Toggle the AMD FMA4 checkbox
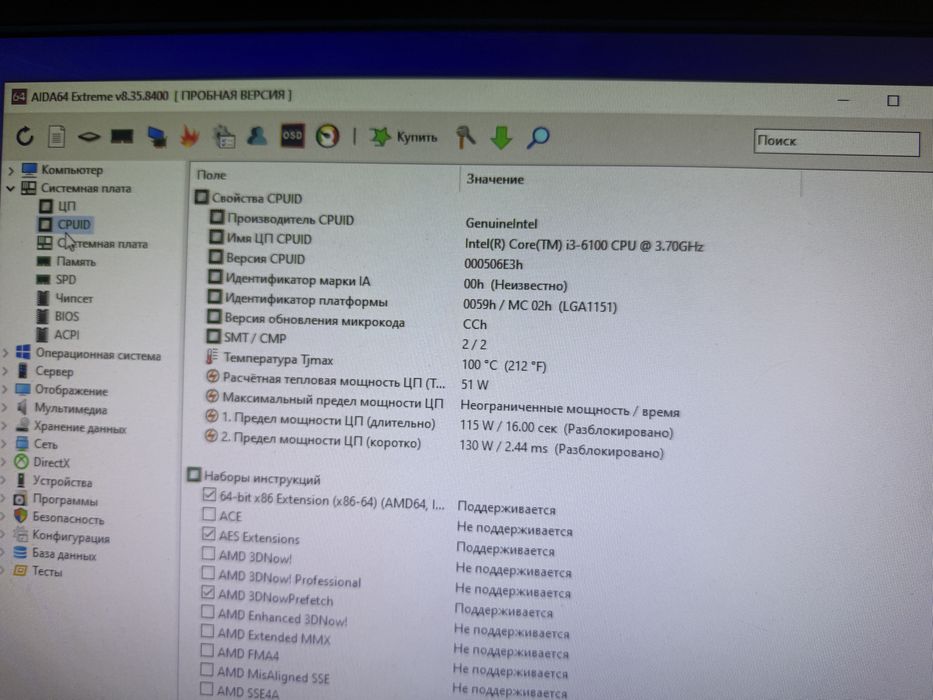 pos(206,650)
